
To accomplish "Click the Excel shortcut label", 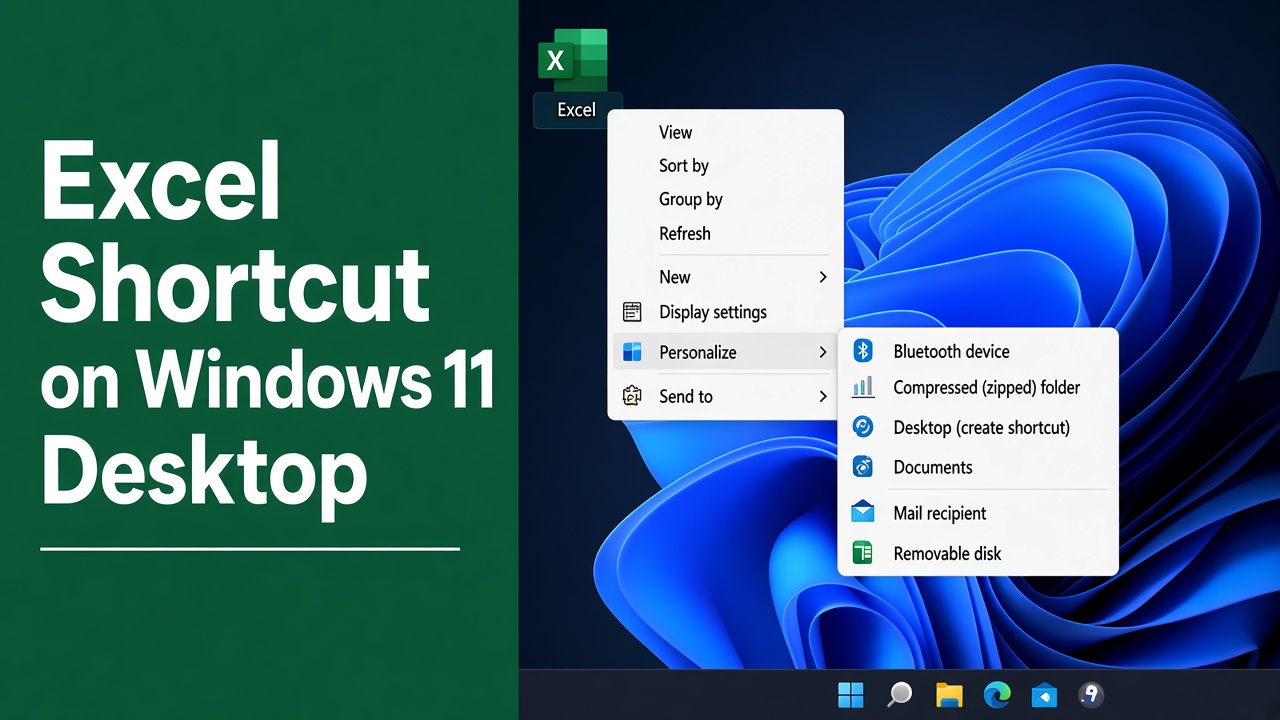I will click(x=576, y=110).
